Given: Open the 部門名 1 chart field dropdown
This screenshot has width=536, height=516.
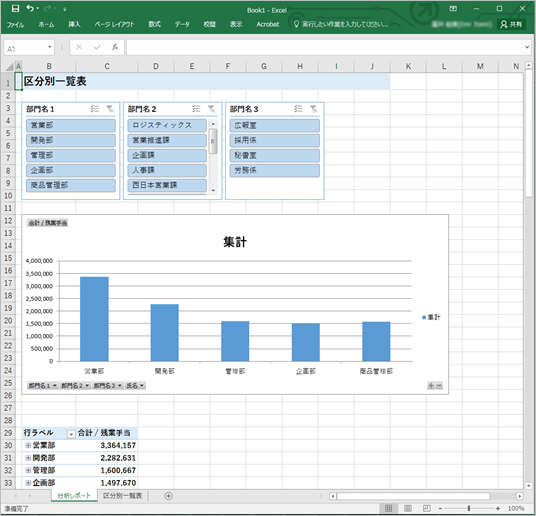Looking at the screenshot, I should point(43,386).
